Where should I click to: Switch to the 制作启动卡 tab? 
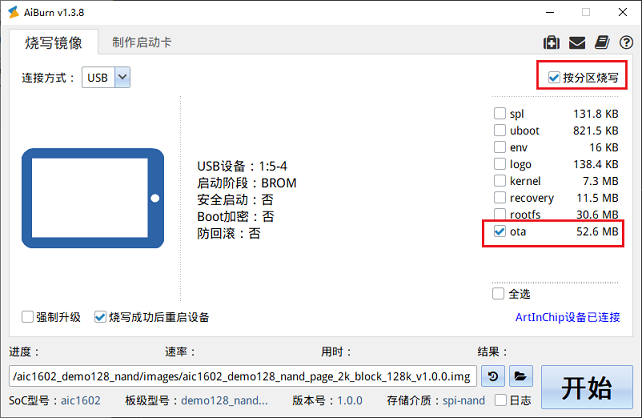[141, 42]
